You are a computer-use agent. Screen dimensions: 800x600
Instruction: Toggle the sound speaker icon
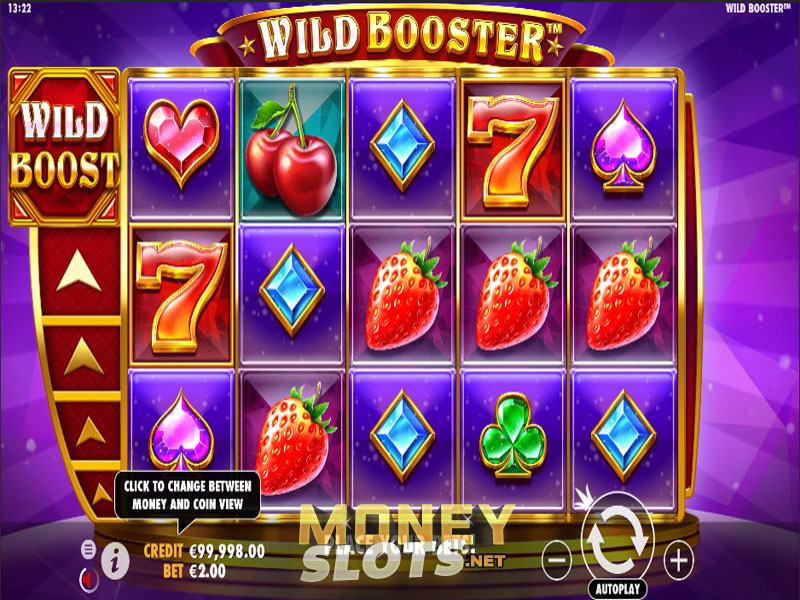pyautogui.click(x=89, y=580)
